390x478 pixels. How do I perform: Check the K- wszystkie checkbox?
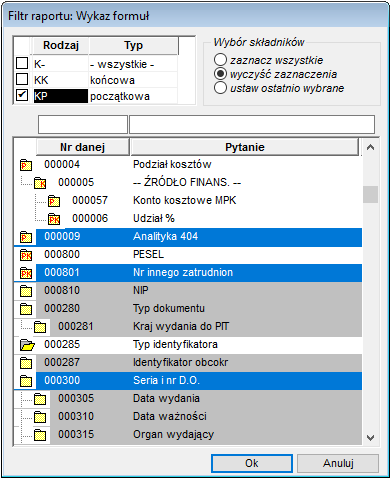point(22,63)
